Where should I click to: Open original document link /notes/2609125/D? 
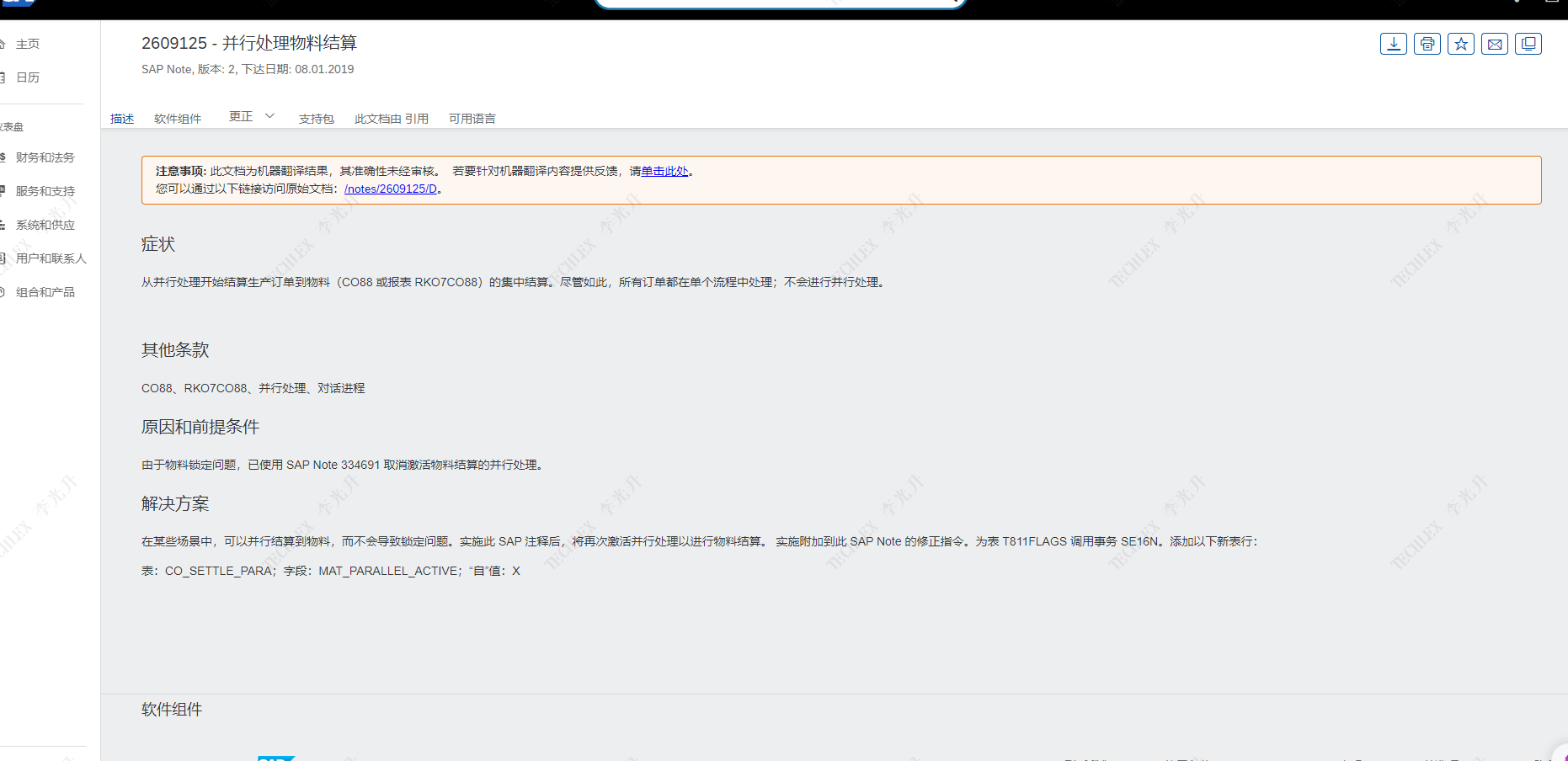[x=391, y=189]
